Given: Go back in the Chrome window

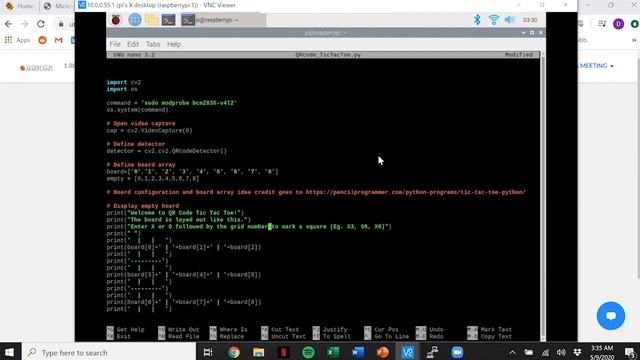Looking at the screenshot, I should pyautogui.click(x=9, y=24).
